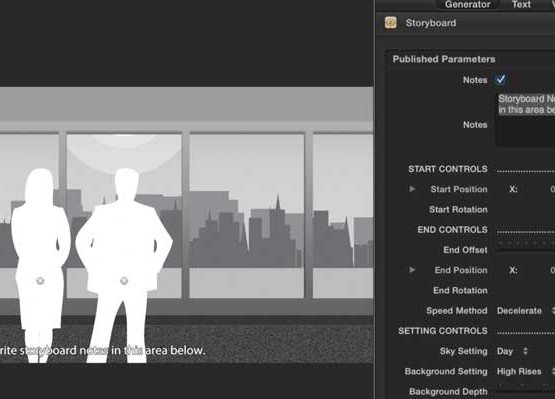Click the Published Parameters header
The width and height of the screenshot is (555, 399).
[x=444, y=59]
